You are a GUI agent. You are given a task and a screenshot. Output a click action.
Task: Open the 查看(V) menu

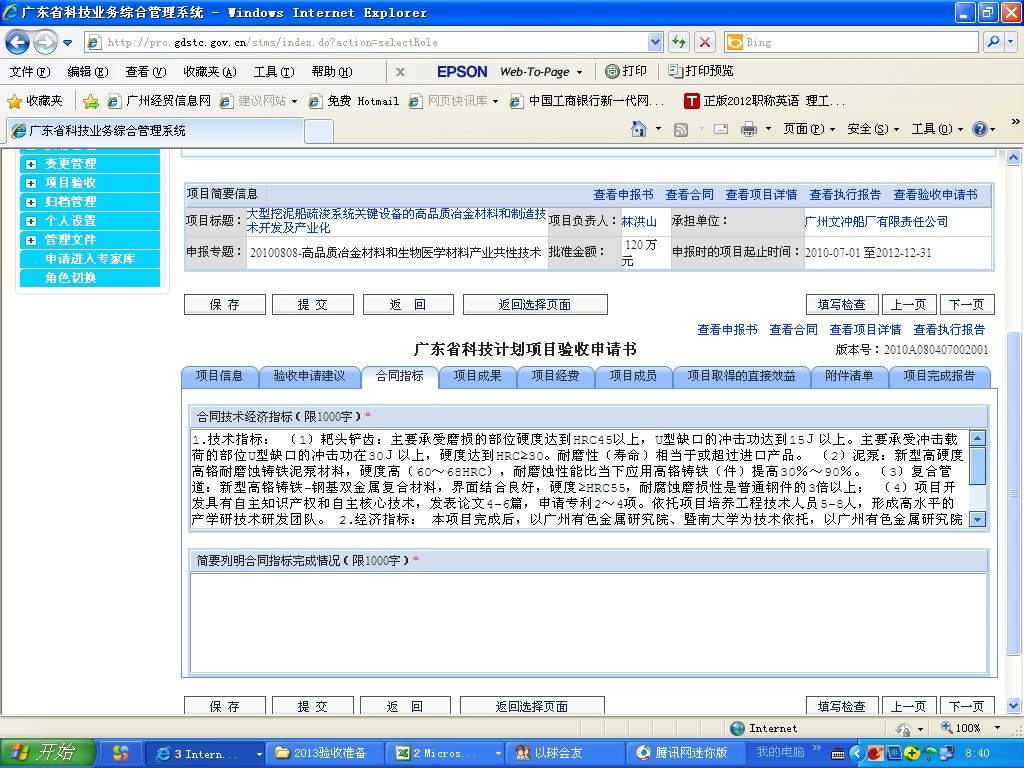[x=146, y=71]
